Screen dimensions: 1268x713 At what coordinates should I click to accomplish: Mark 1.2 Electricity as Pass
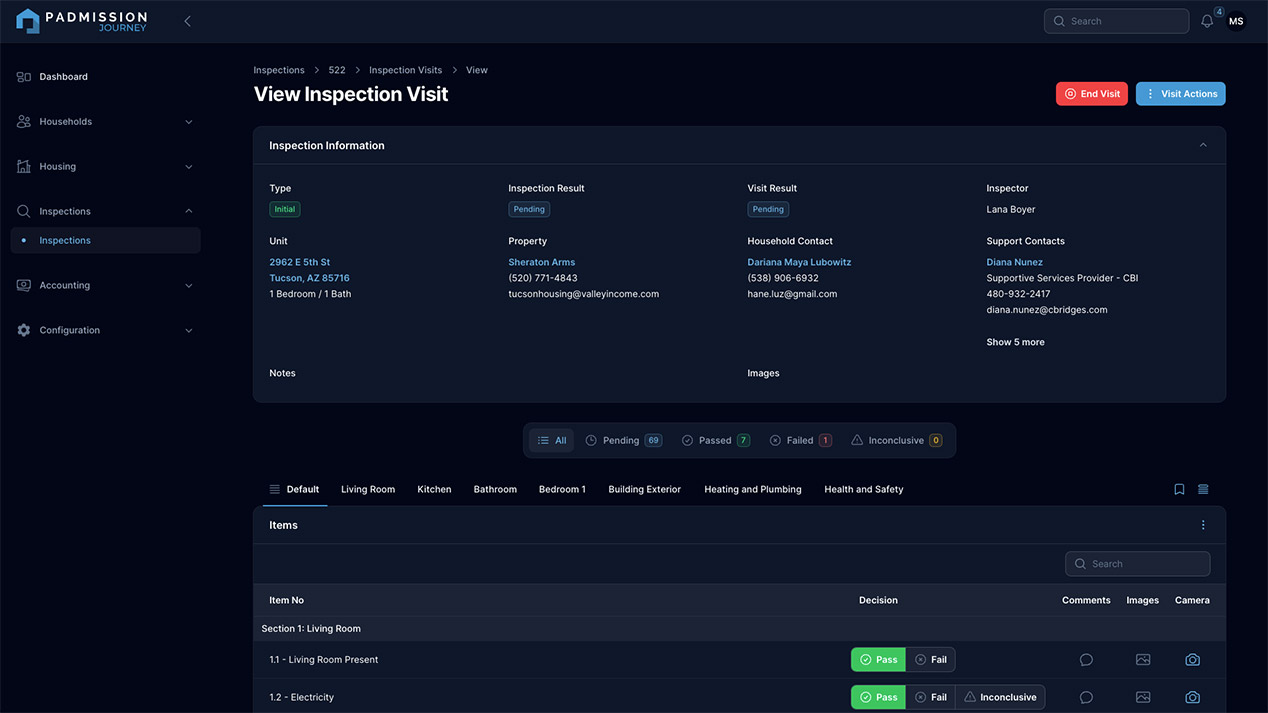[x=878, y=698]
